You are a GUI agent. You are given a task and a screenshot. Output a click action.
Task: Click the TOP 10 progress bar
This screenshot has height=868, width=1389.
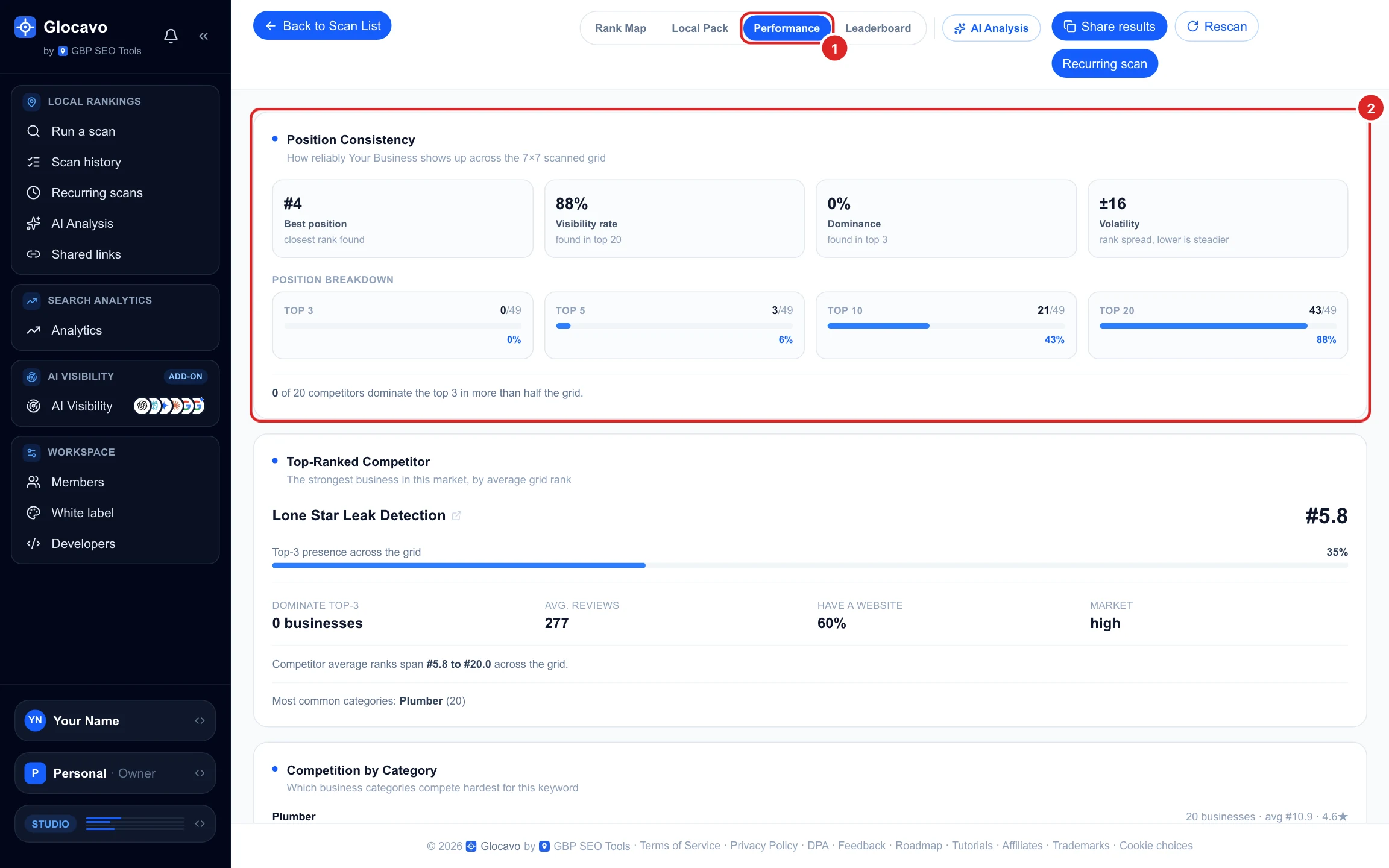click(946, 326)
